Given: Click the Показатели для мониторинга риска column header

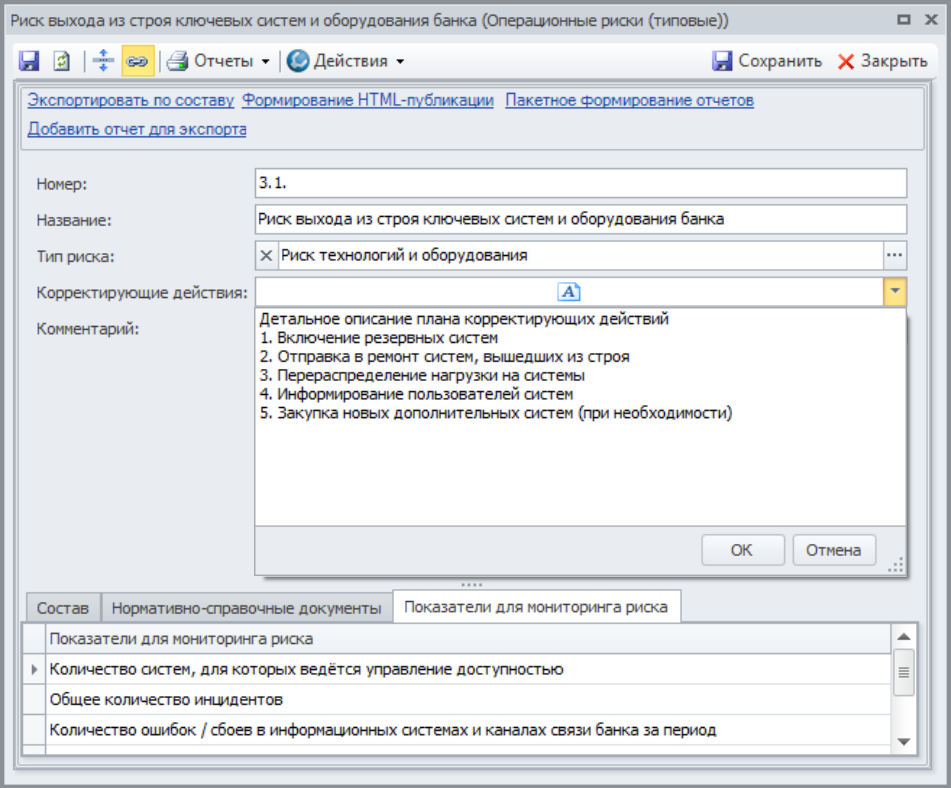Looking at the screenshot, I should [468, 639].
